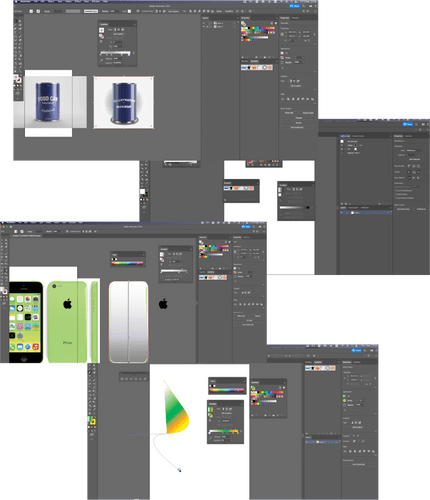Click the blue Share button in the can window
The height and width of the screenshot is (500, 430).
click(294, 6)
